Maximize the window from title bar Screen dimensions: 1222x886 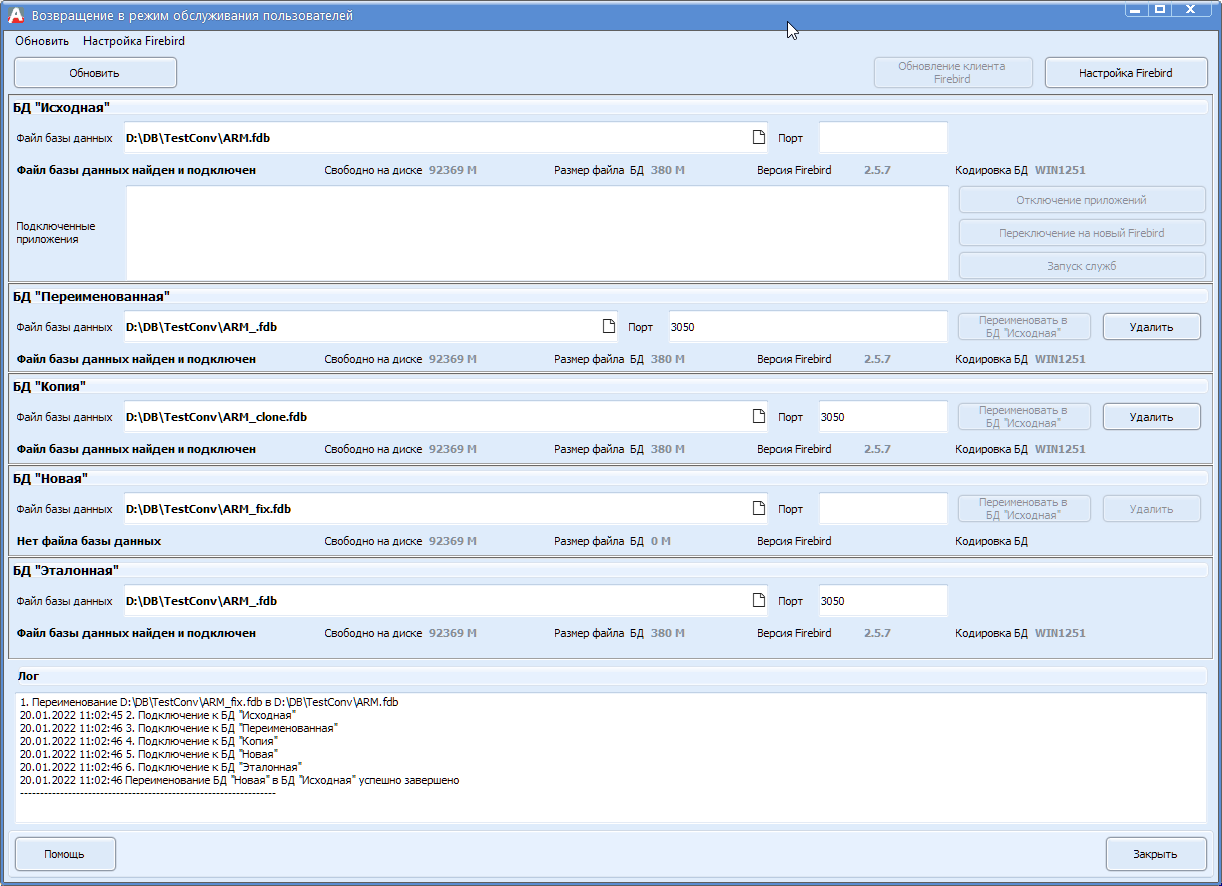1160,9
